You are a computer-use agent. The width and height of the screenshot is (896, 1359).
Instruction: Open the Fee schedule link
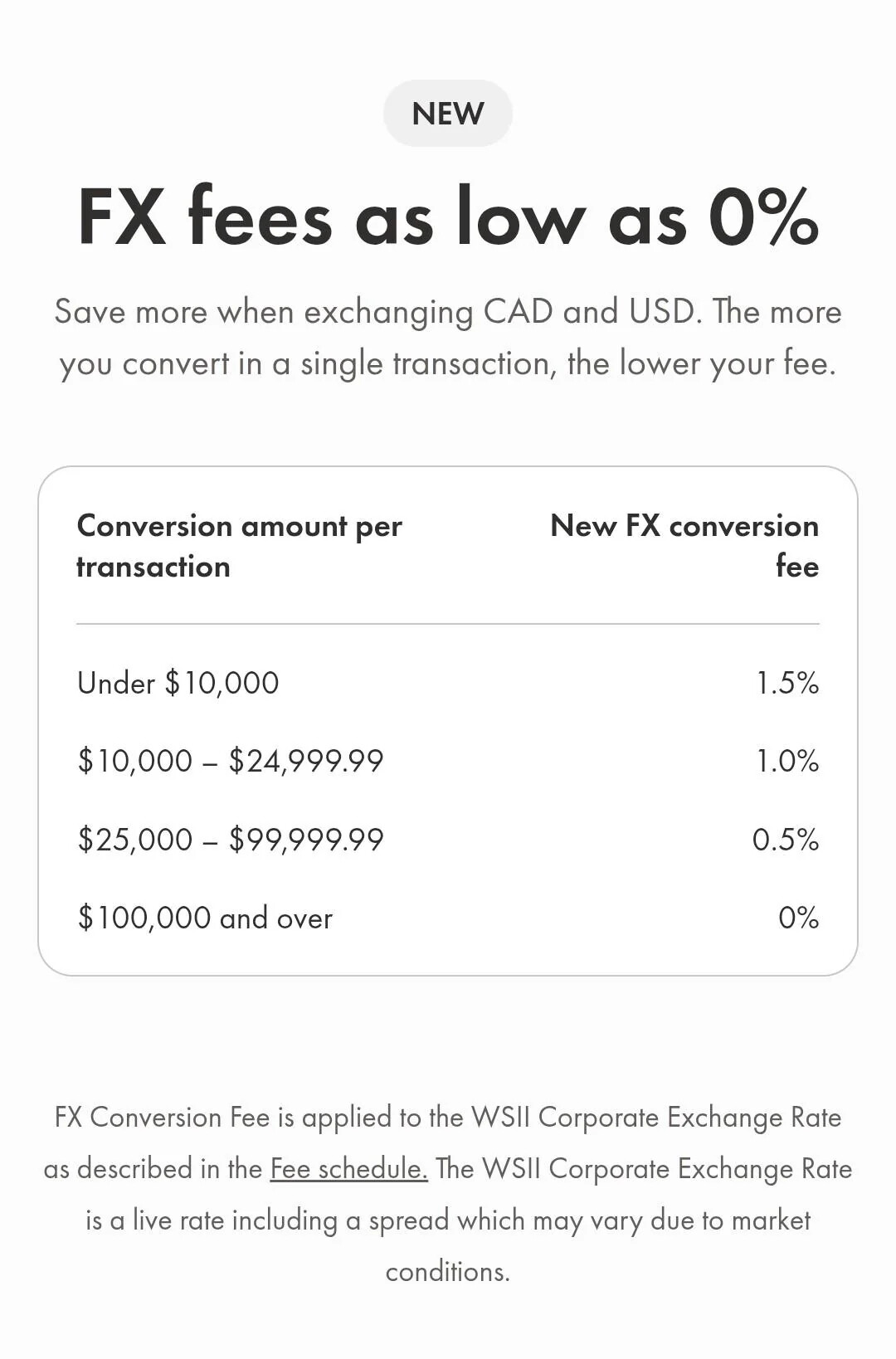click(348, 1168)
